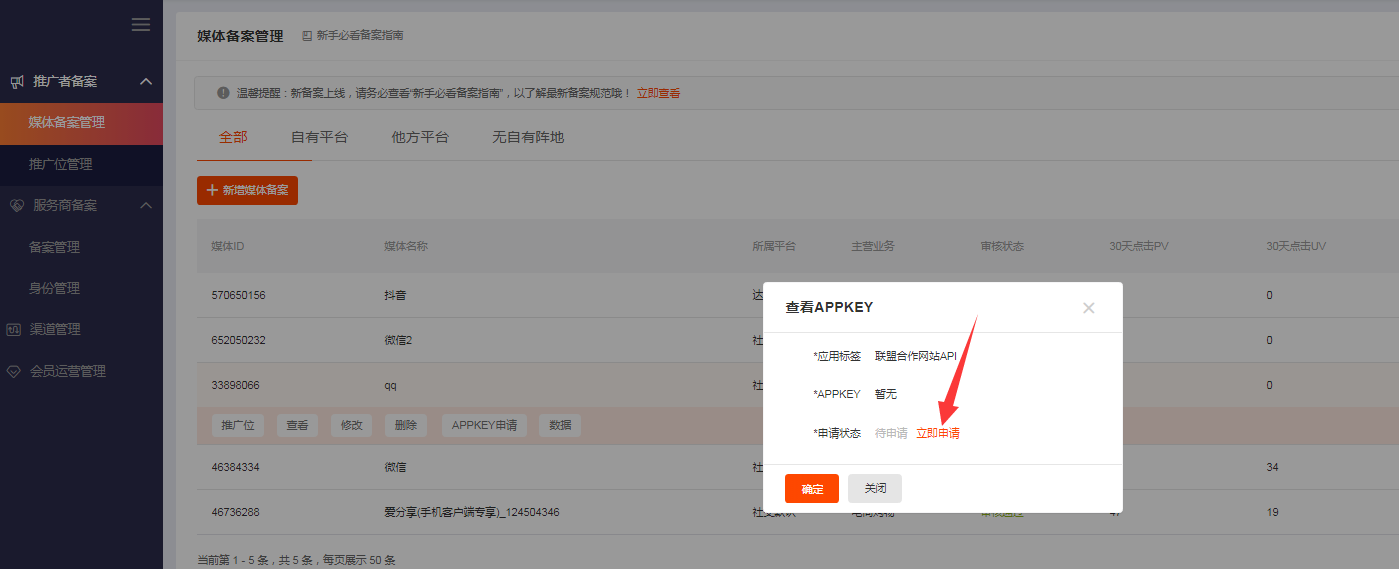Open 身份管理 in the sidebar

pos(54,288)
